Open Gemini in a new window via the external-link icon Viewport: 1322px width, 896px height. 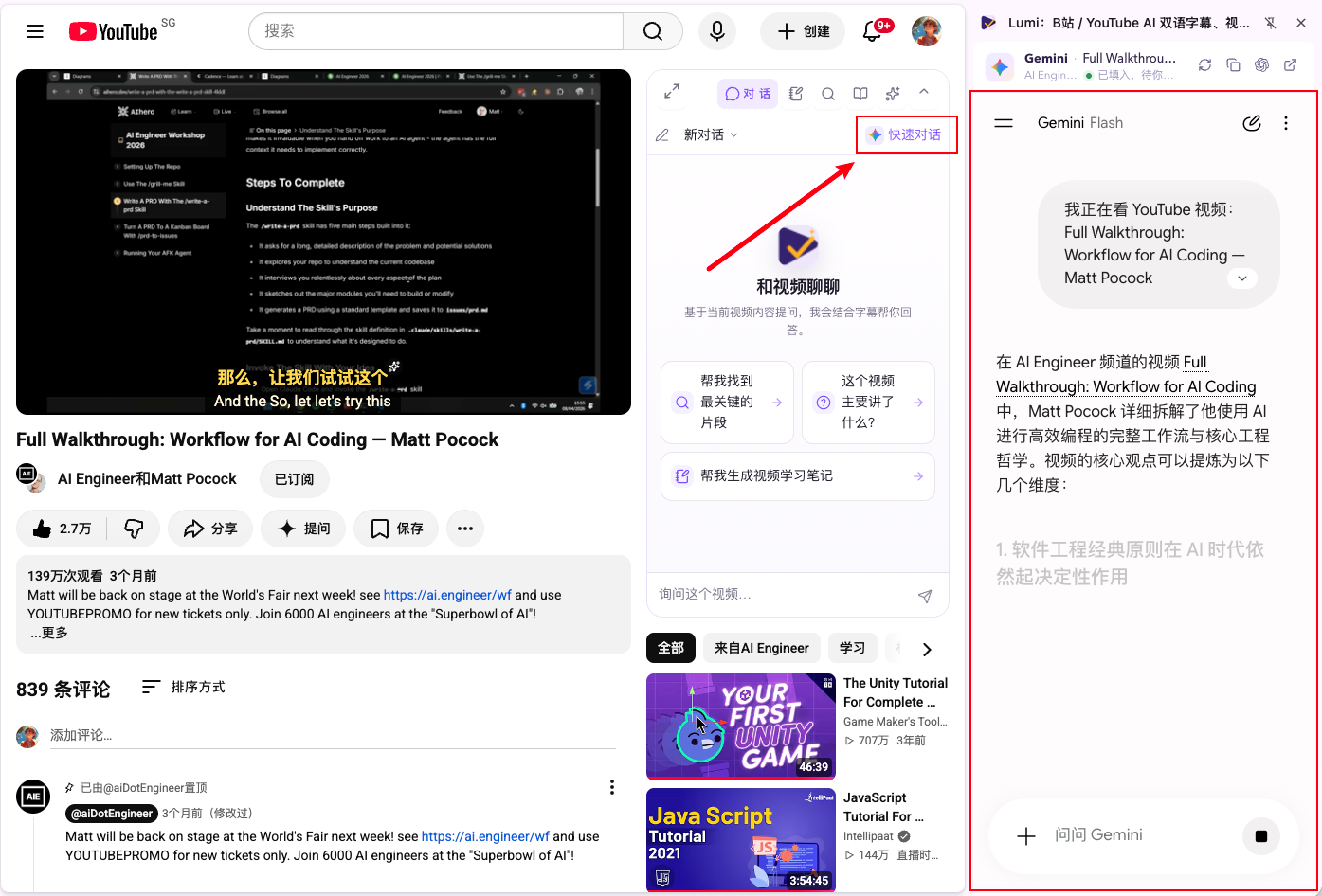(x=1290, y=65)
